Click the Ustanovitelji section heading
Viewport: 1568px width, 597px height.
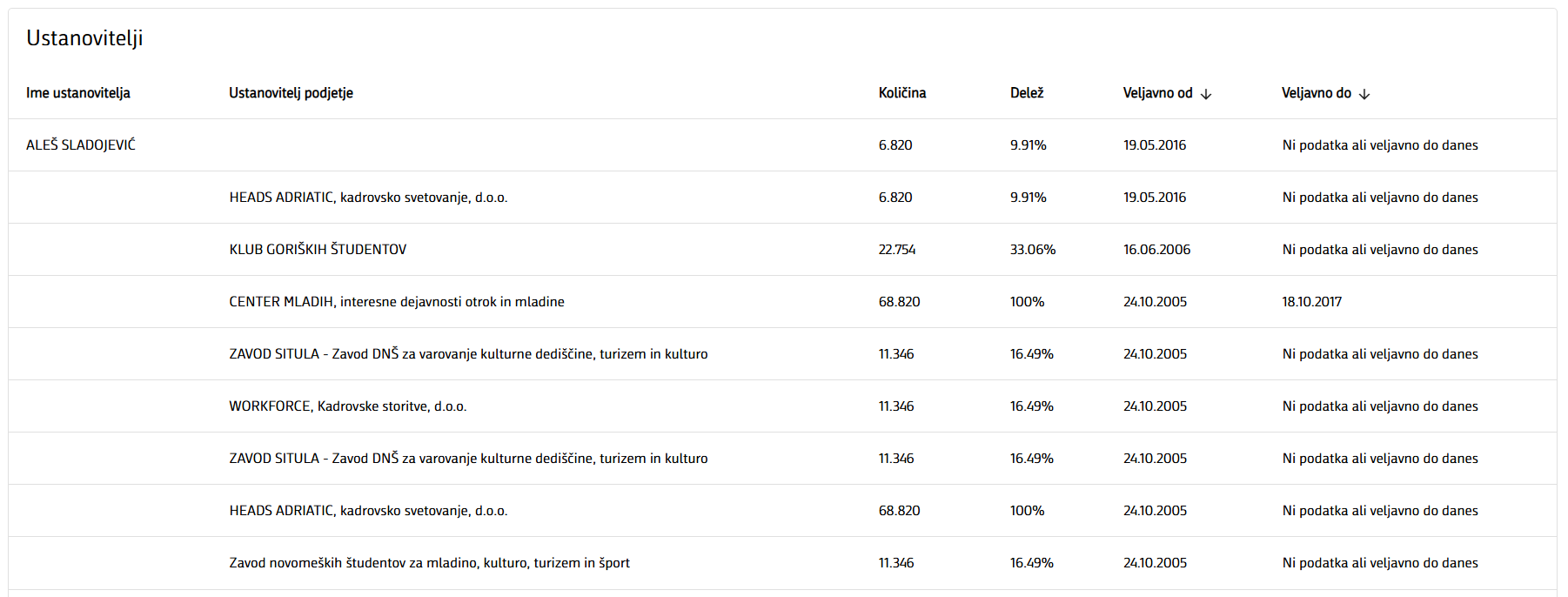click(x=84, y=38)
